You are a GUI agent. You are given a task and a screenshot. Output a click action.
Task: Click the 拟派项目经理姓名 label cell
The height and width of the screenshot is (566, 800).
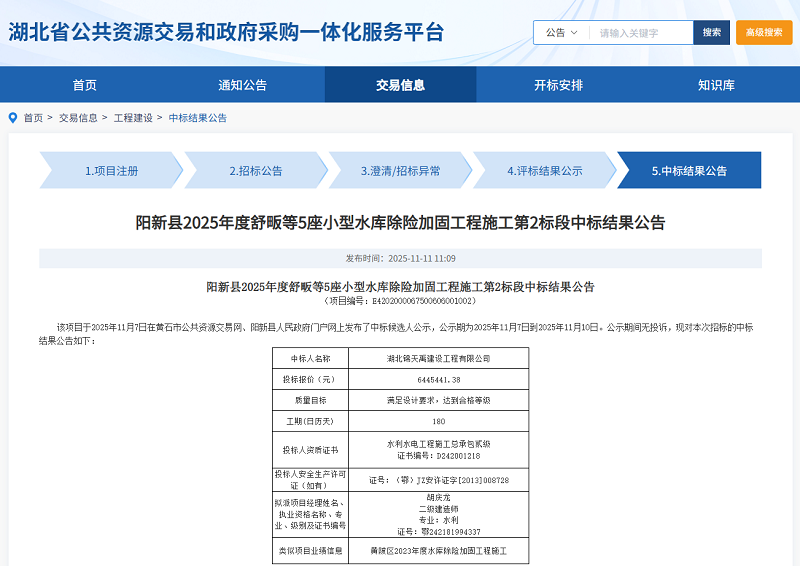pos(310,514)
